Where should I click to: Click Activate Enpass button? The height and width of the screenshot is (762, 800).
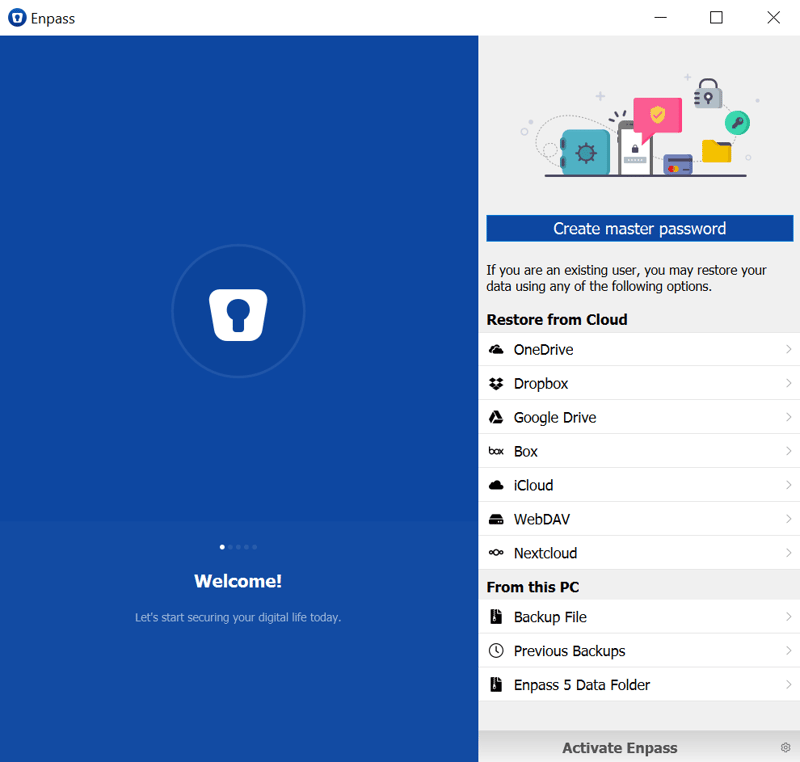tap(620, 748)
